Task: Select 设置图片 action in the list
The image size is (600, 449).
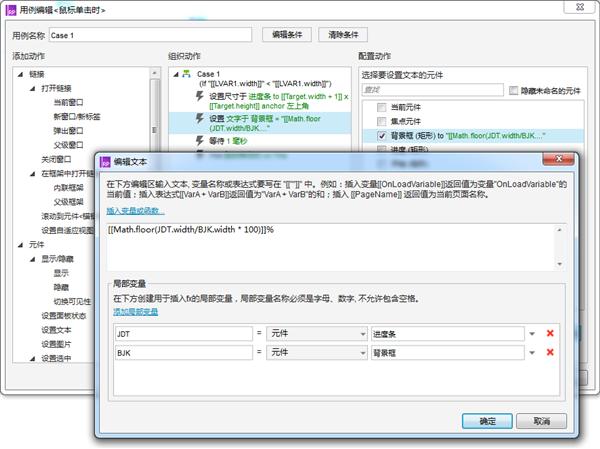Action: tap(56, 343)
